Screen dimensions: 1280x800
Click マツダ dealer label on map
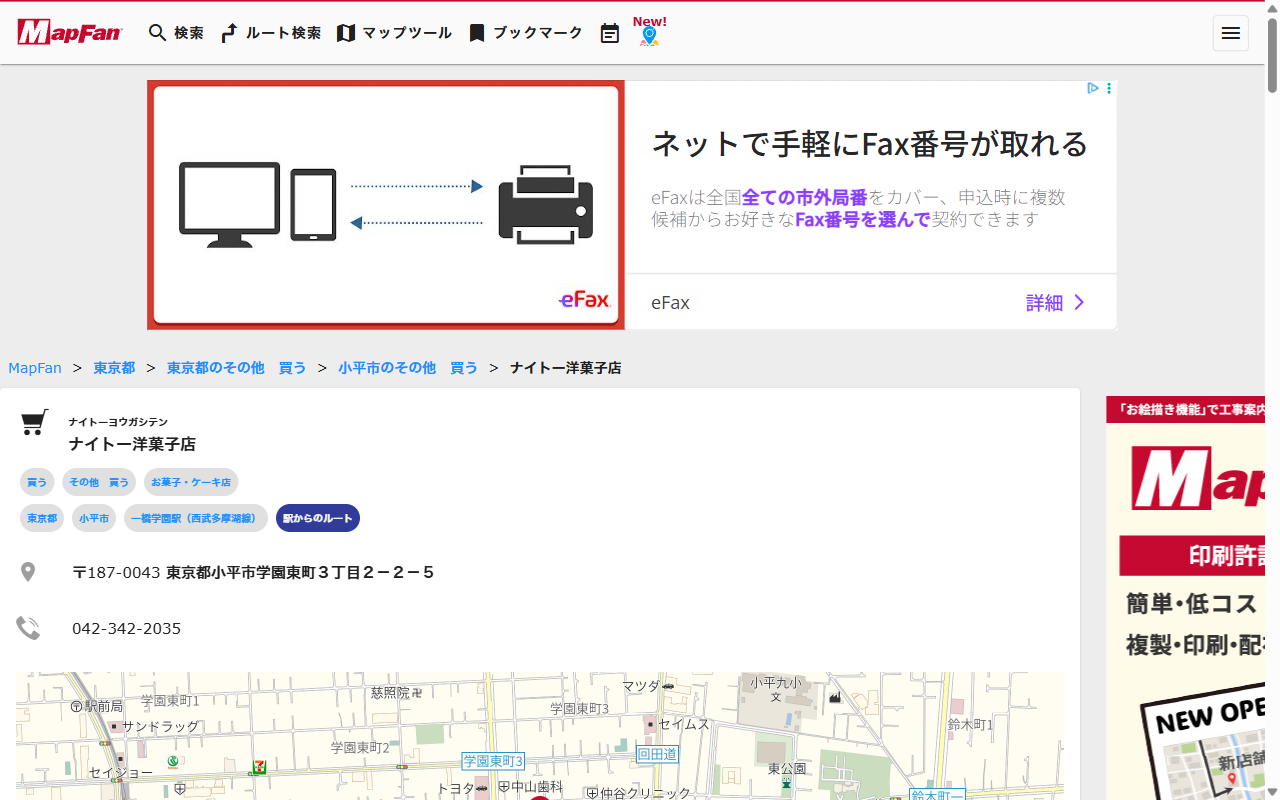(x=641, y=686)
